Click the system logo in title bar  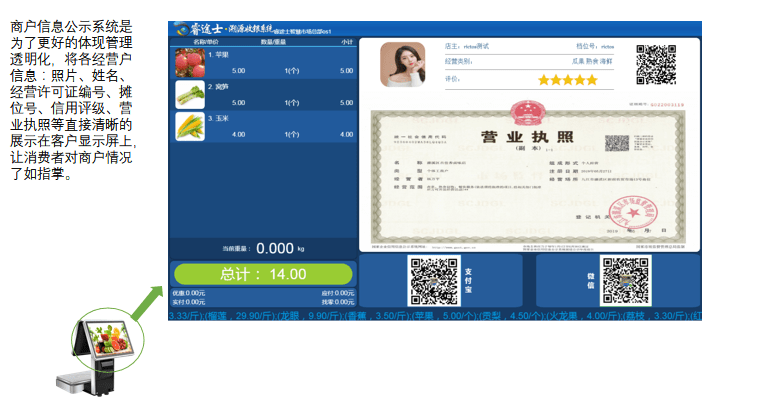tap(181, 29)
